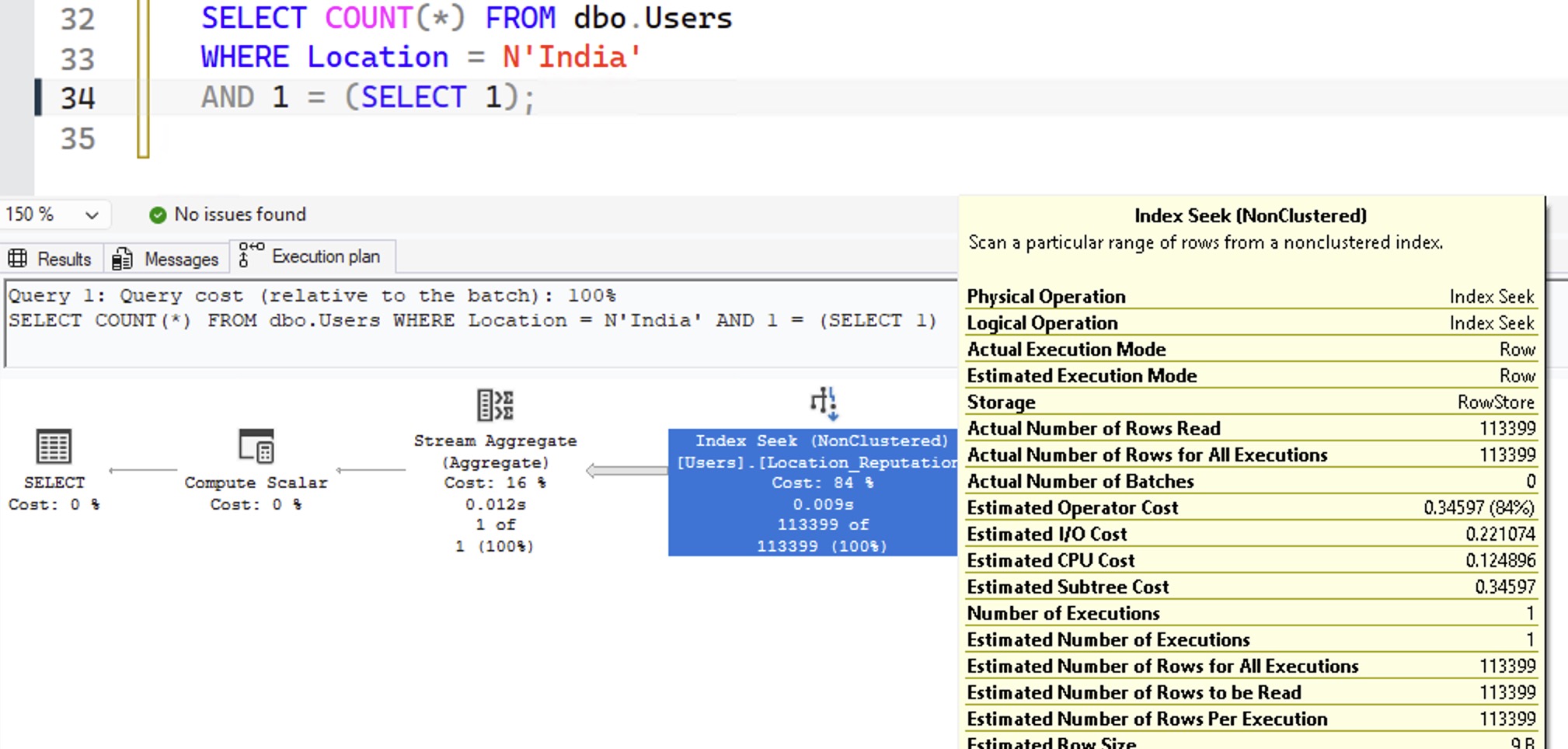Click the Stream Aggregate operator icon
1568x749 pixels.
point(495,405)
